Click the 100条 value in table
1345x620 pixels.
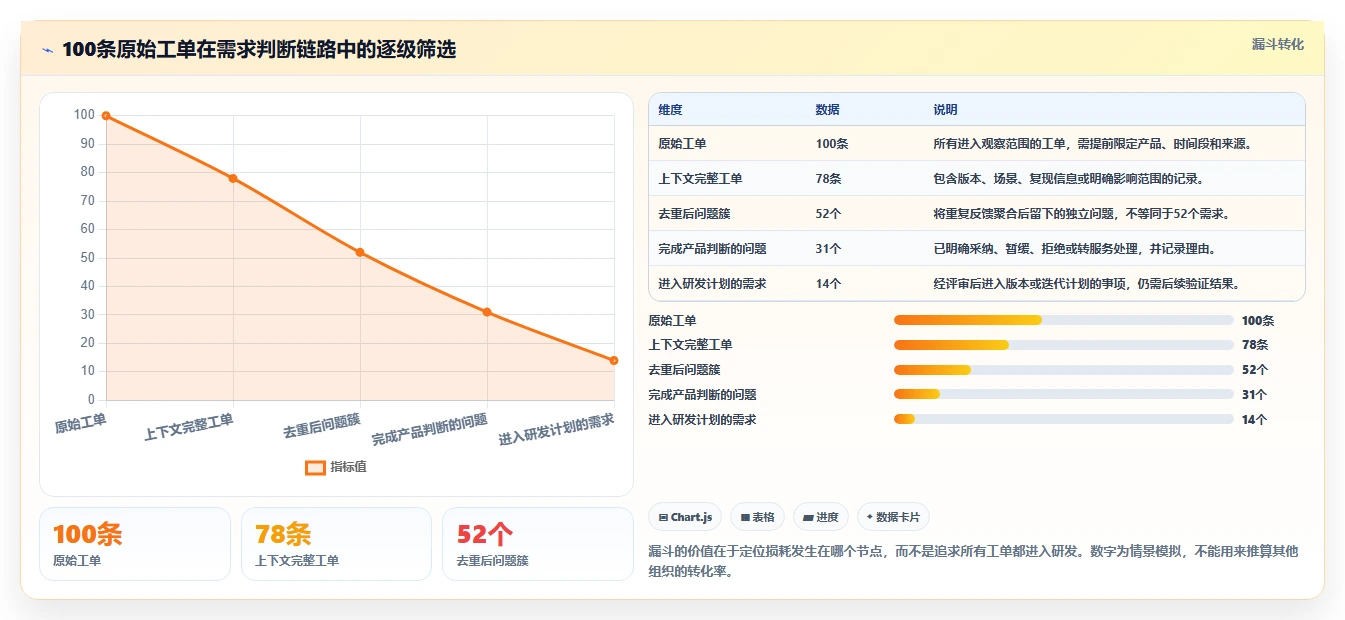(x=832, y=144)
